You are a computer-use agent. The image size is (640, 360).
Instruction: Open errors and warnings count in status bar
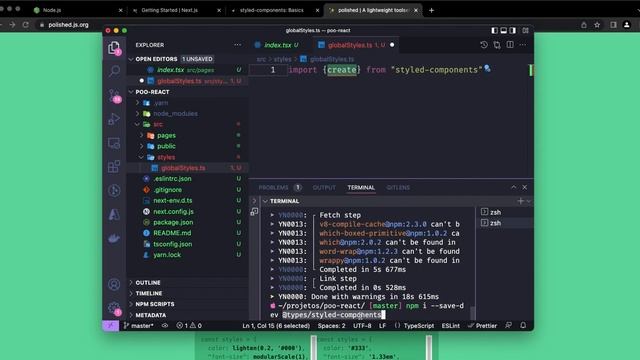pos(189,325)
